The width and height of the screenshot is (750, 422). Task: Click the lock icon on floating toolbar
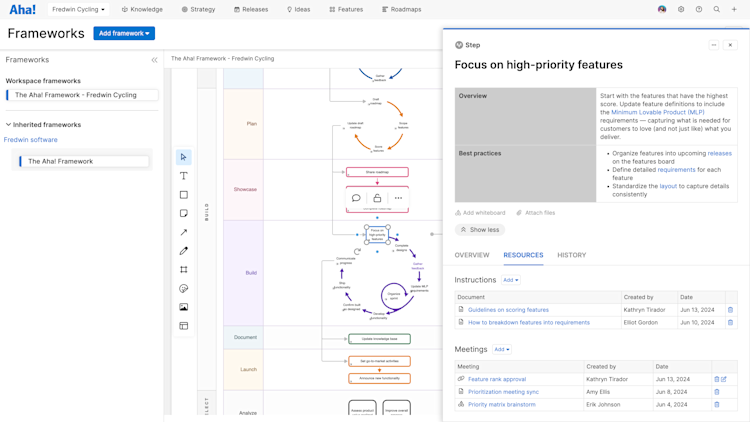click(x=377, y=198)
